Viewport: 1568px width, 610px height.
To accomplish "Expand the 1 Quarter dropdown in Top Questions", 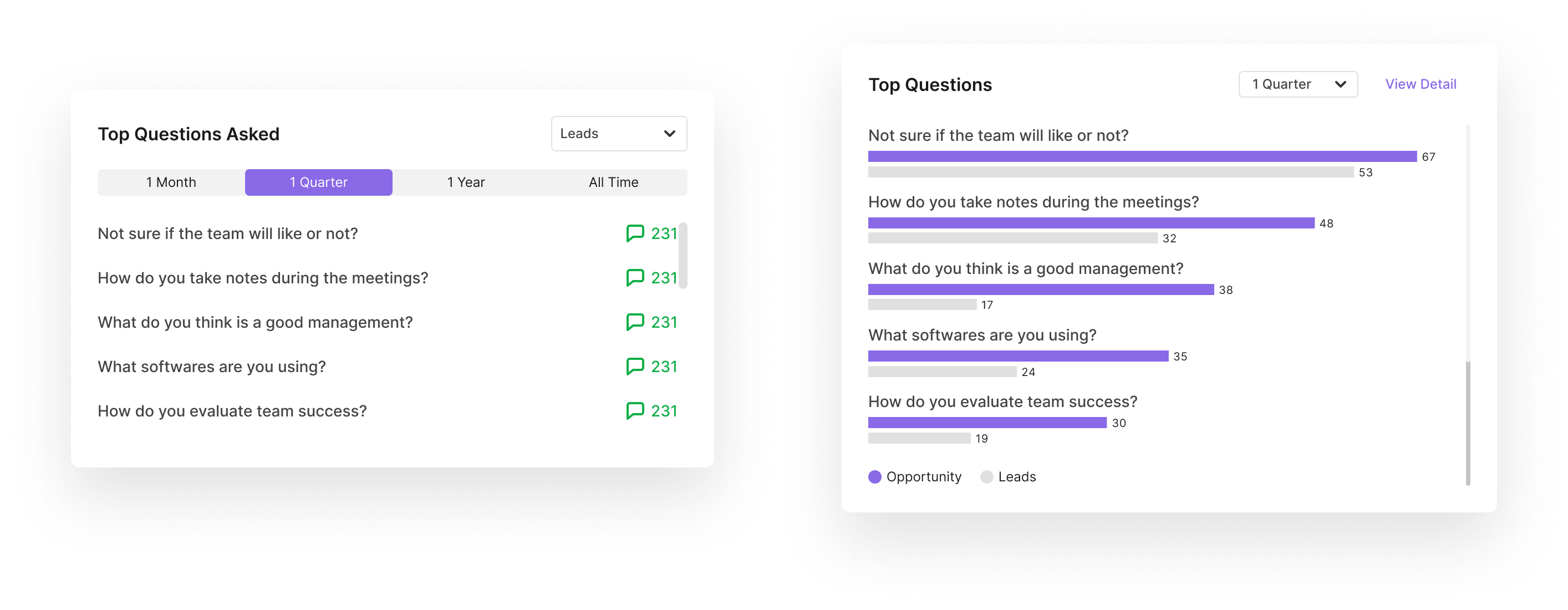I will (1298, 84).
